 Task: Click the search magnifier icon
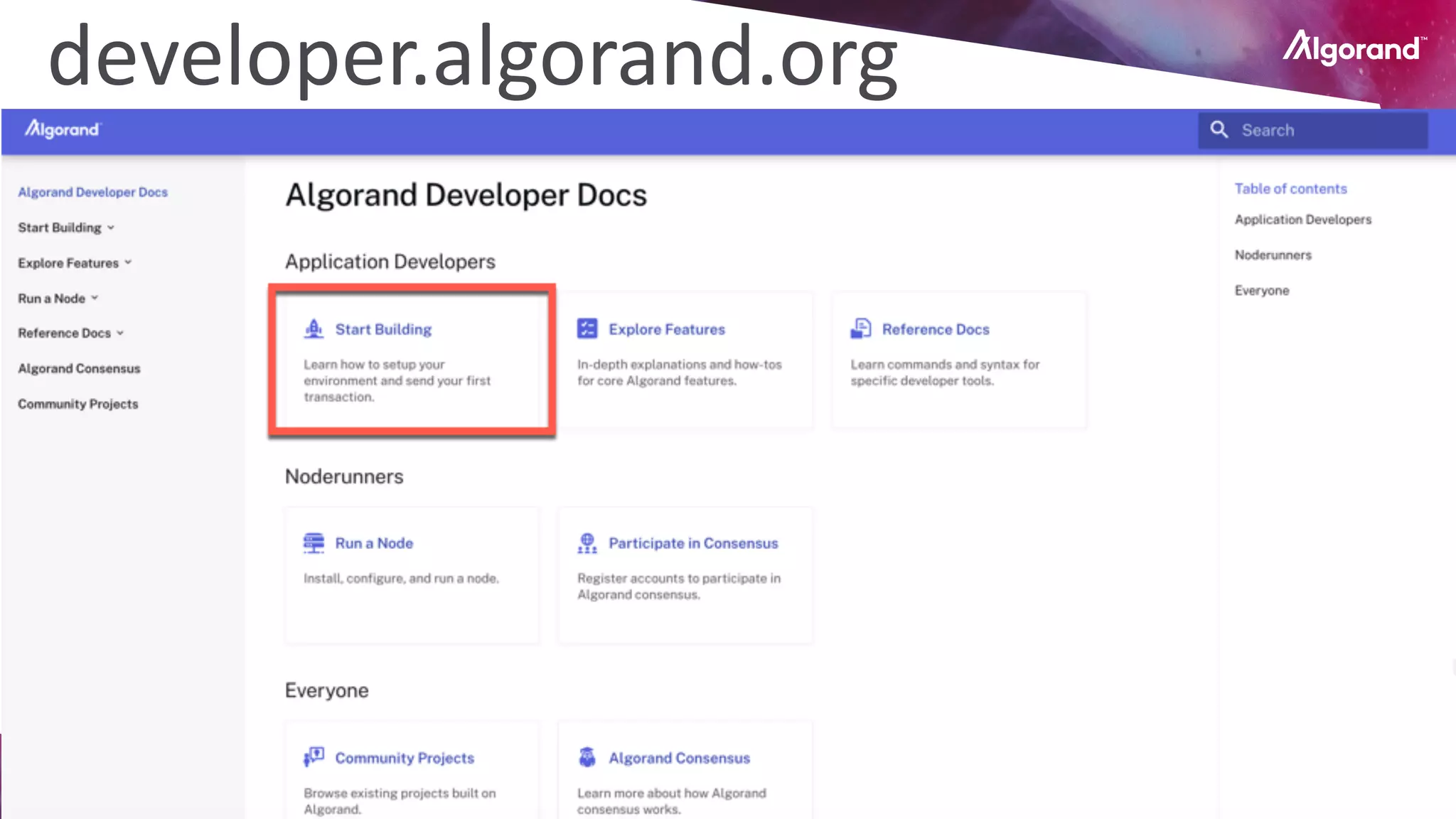click(x=1219, y=129)
